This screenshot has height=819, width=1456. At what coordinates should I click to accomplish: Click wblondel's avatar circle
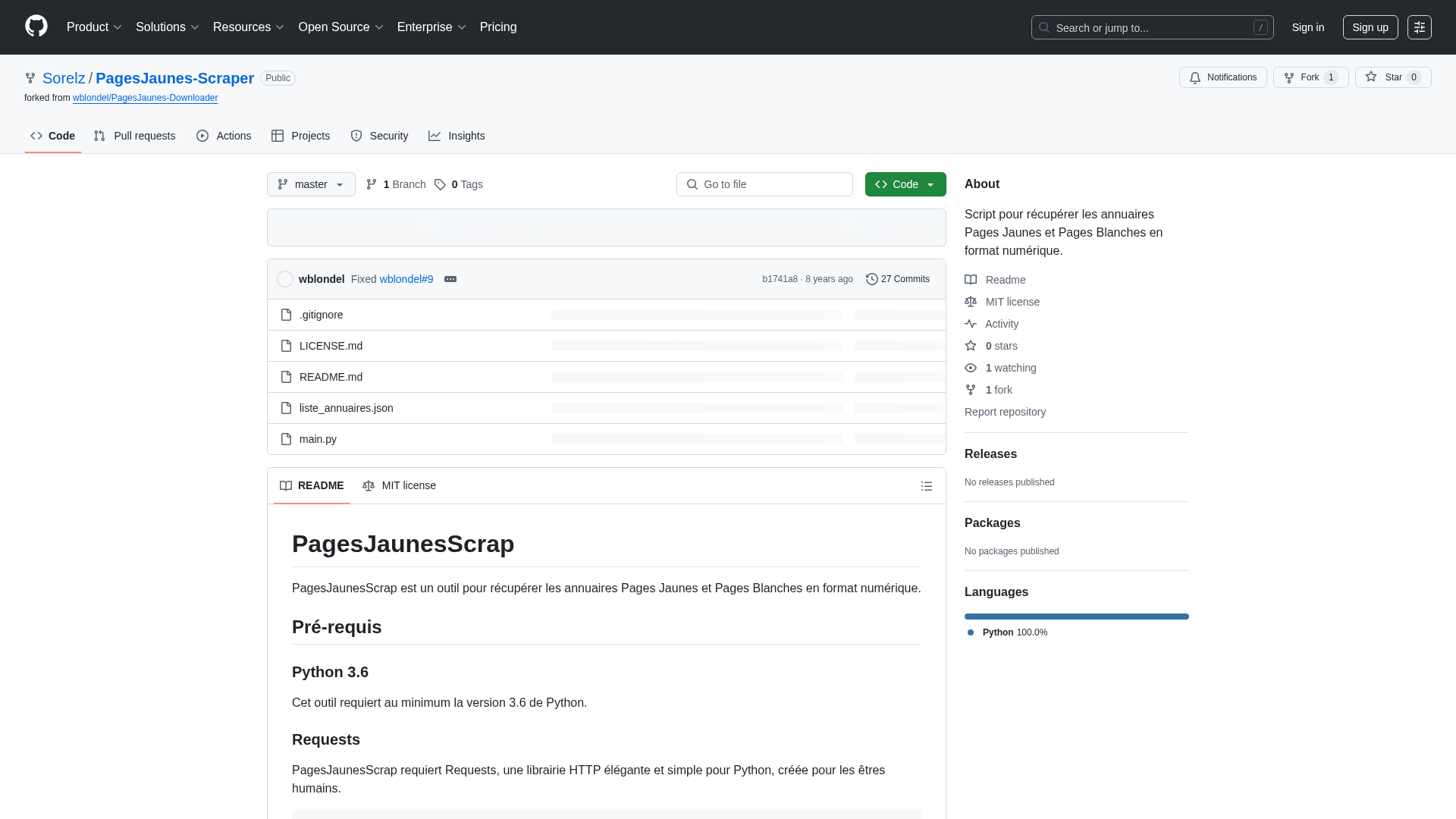point(285,279)
